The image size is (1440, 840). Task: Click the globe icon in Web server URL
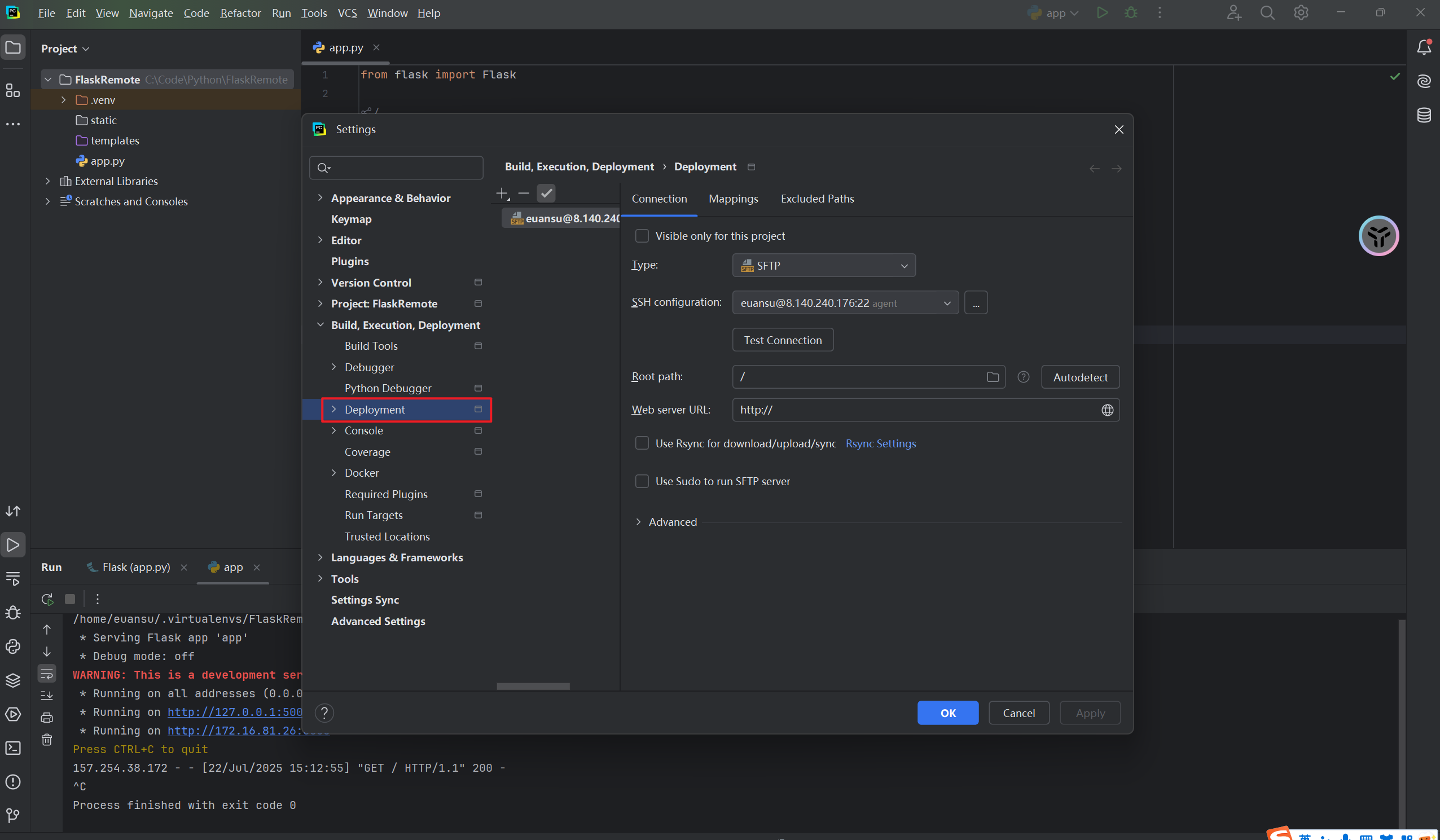1107,410
